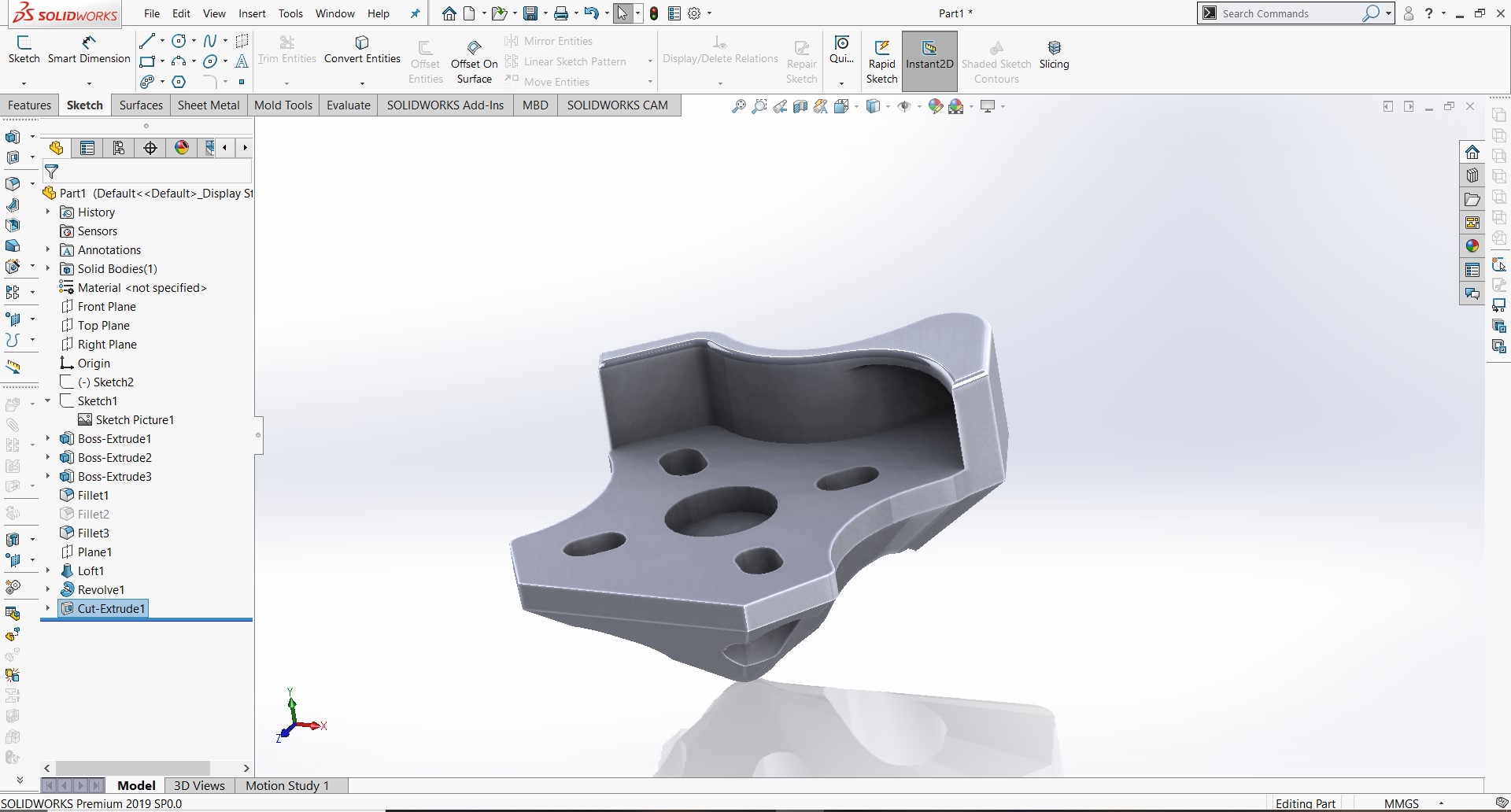1511x812 pixels.
Task: Open the Quick Snaps tool
Action: tap(841, 50)
